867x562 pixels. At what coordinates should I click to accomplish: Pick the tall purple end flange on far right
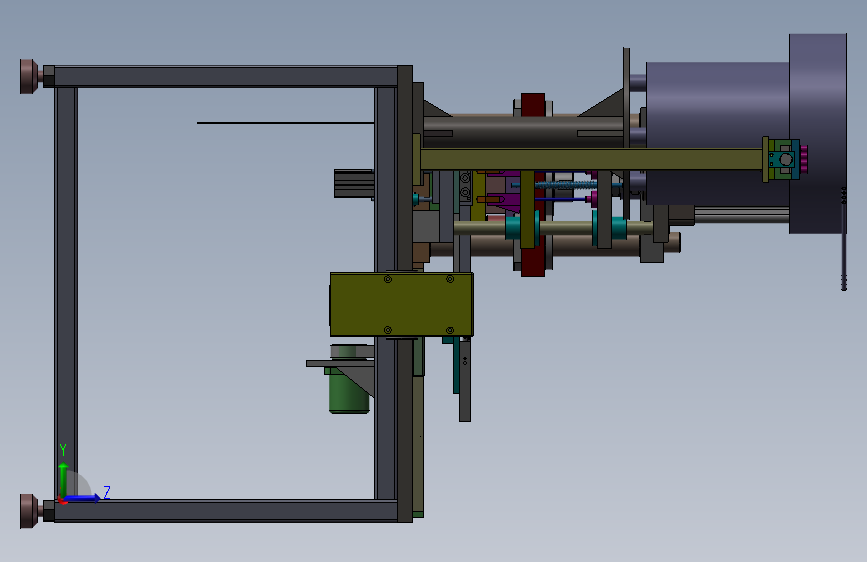[818, 133]
